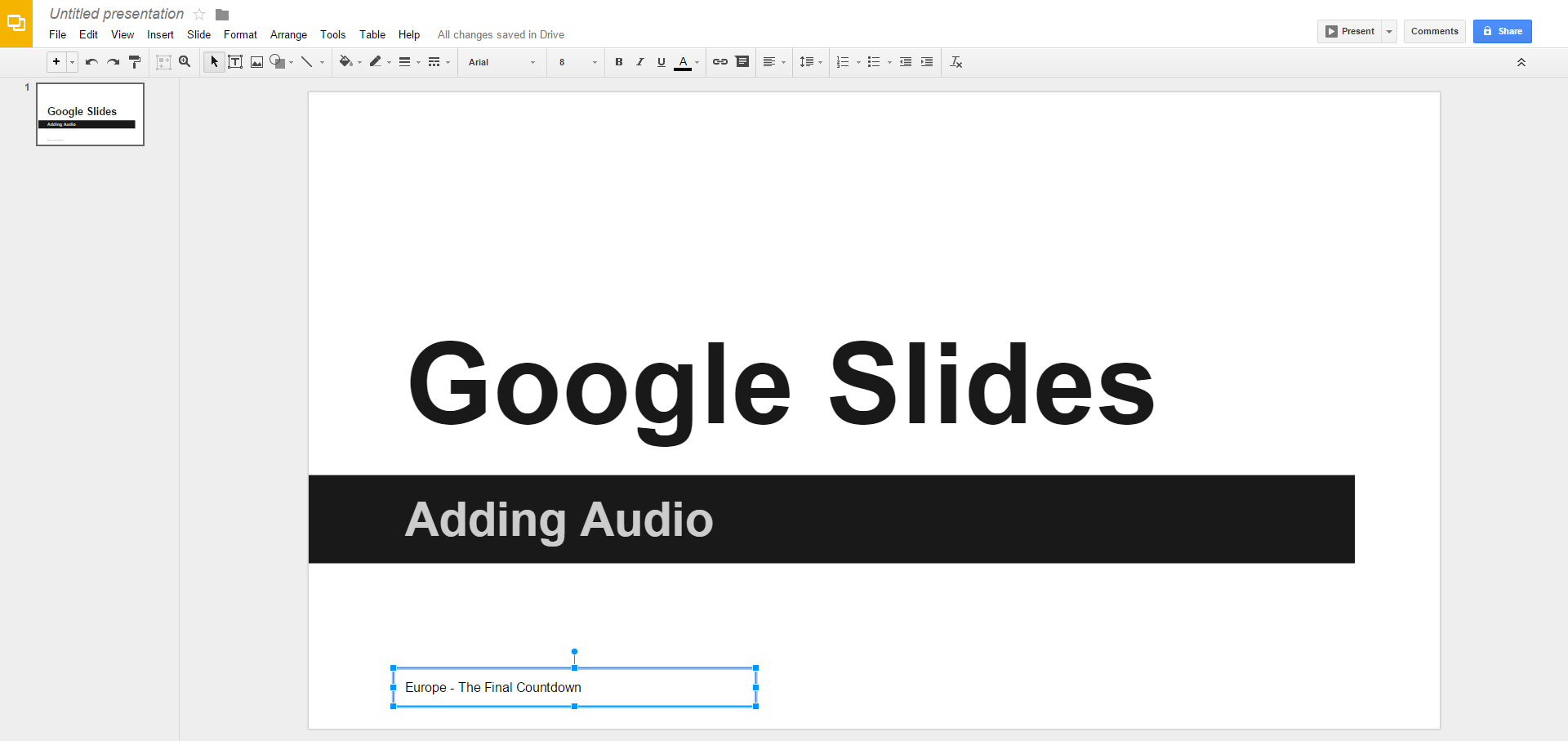This screenshot has height=741, width=1568.
Task: Open the Format menu
Action: click(240, 34)
